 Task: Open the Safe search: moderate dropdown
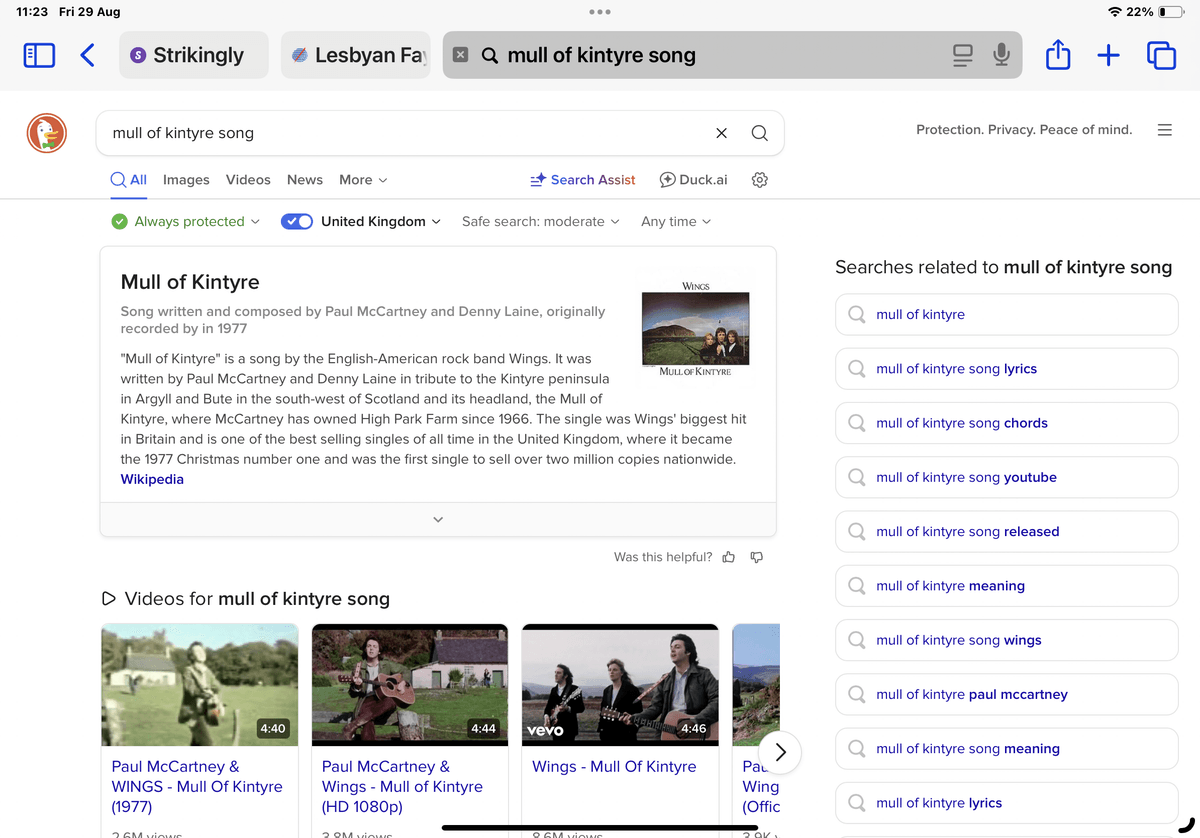[x=541, y=222]
